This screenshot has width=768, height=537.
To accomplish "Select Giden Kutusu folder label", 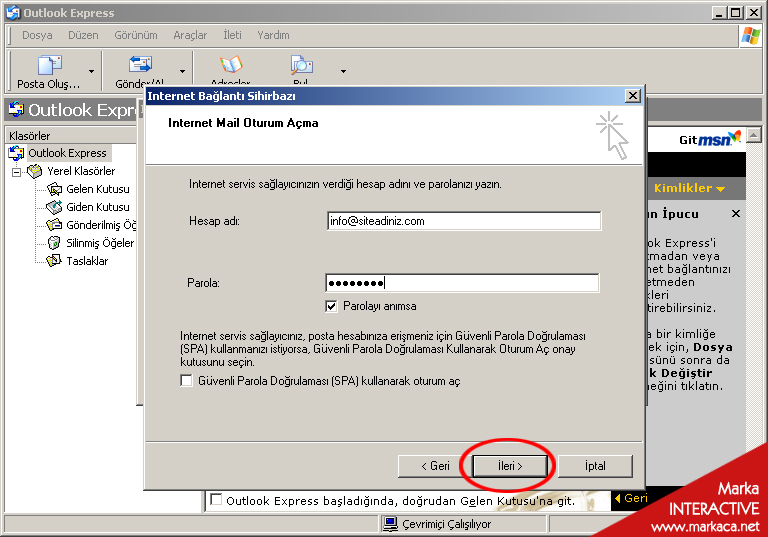I will pos(98,207).
